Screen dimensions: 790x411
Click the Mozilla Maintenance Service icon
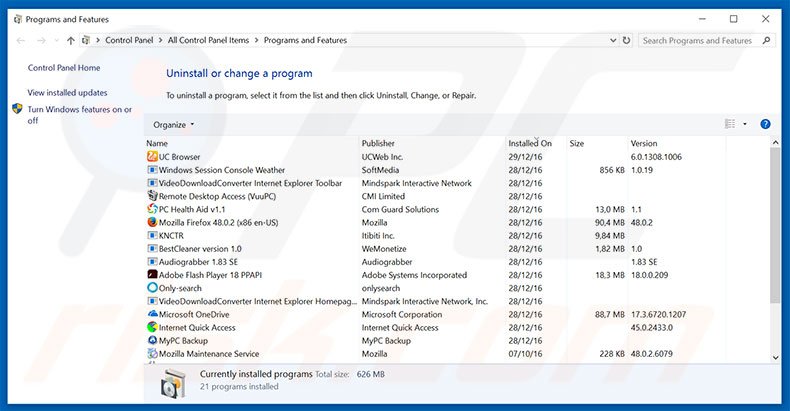click(152, 354)
